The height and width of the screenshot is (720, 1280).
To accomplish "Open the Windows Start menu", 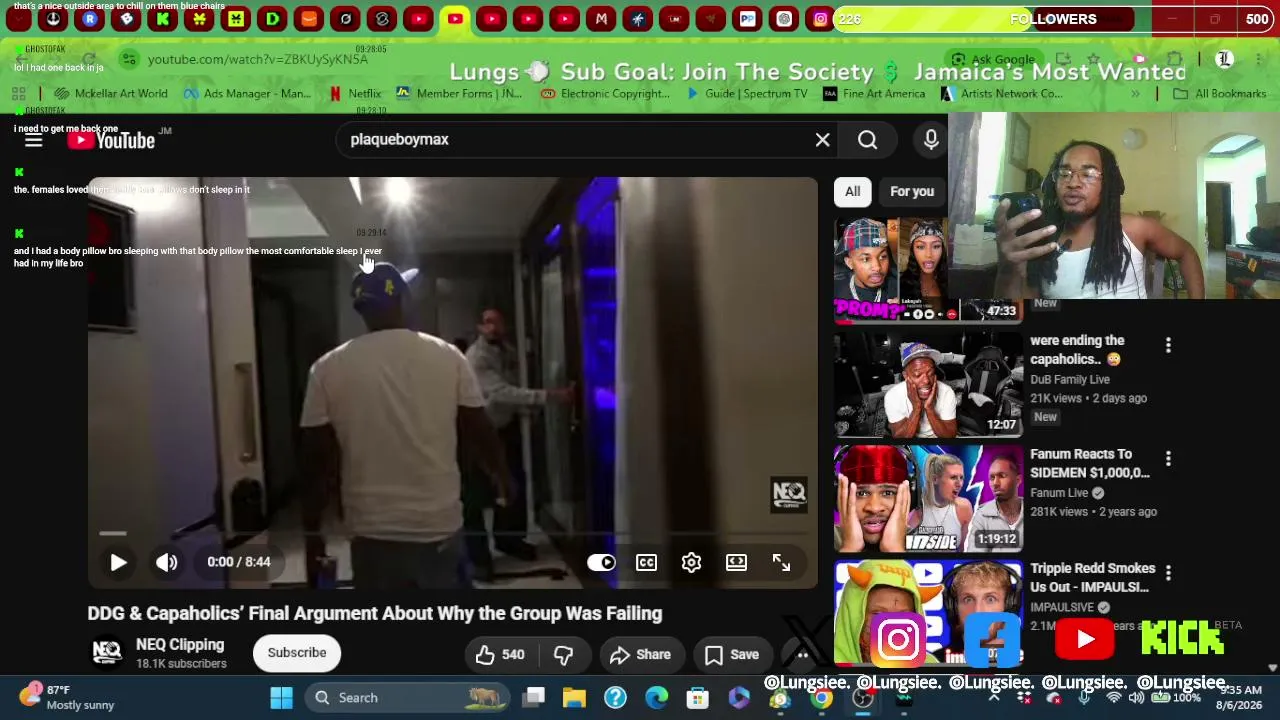I will (281, 698).
